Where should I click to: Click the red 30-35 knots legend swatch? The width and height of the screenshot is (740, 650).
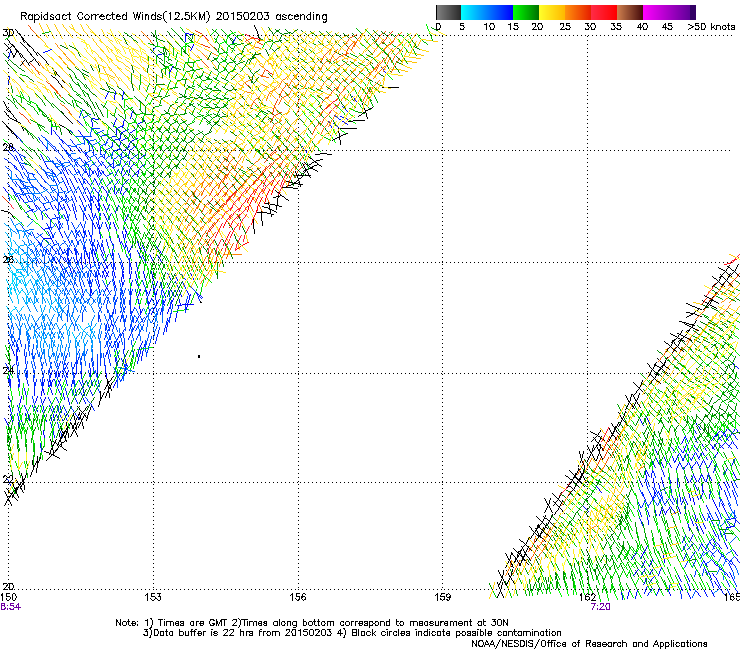[x=604, y=12]
